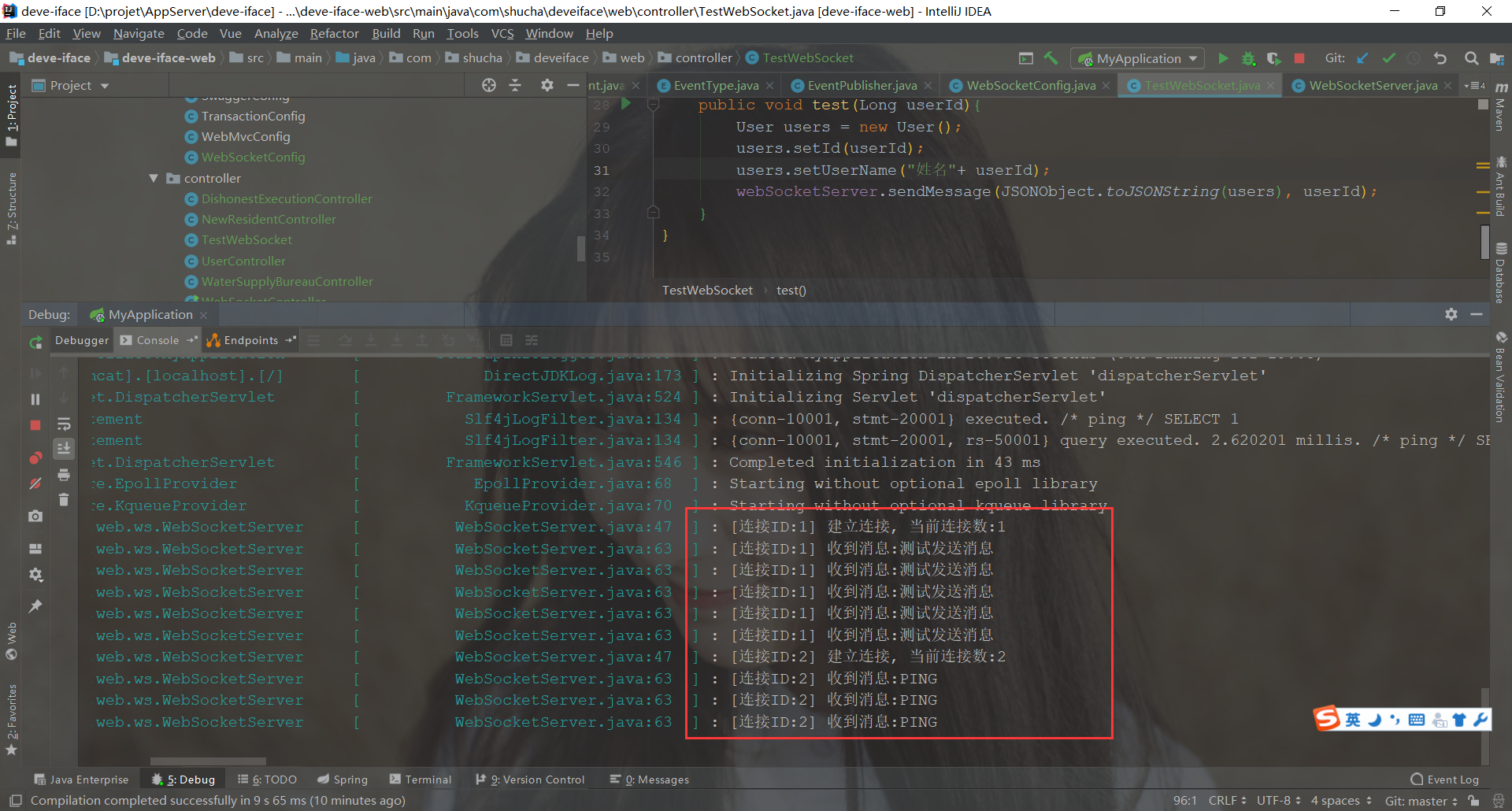
Task: Toggle the tool window bars icon (status bar corner)
Action: (16, 801)
